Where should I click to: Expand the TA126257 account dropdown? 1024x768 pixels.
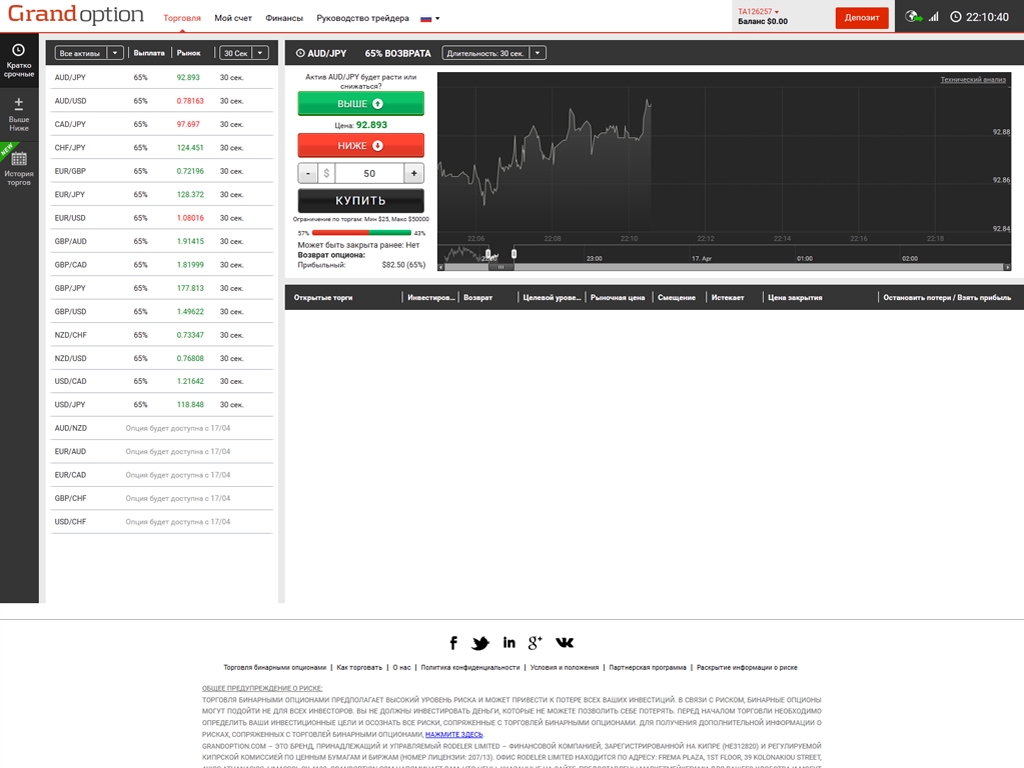coord(759,12)
